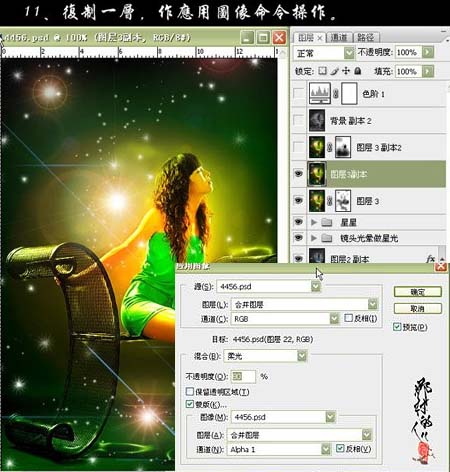This screenshot has width=450, height=472.
Task: Click the lock transparent pixels icon
Action: pos(322,71)
